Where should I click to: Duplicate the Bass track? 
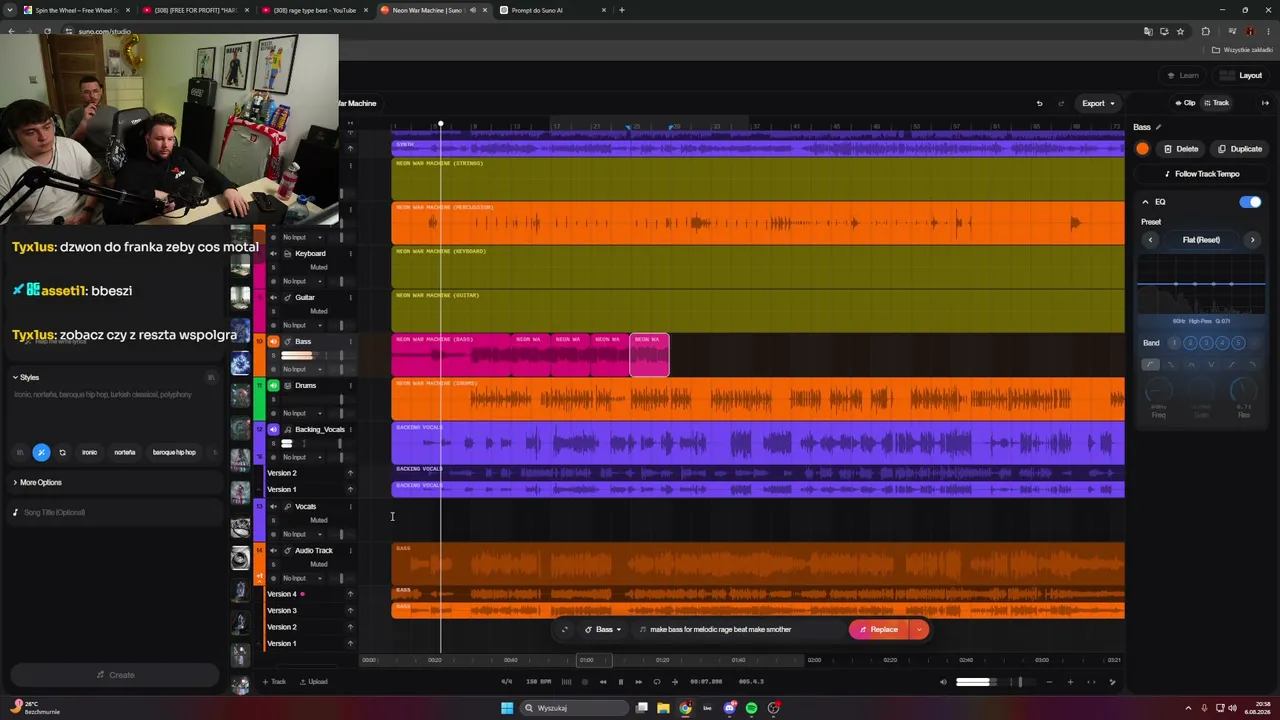point(1240,149)
